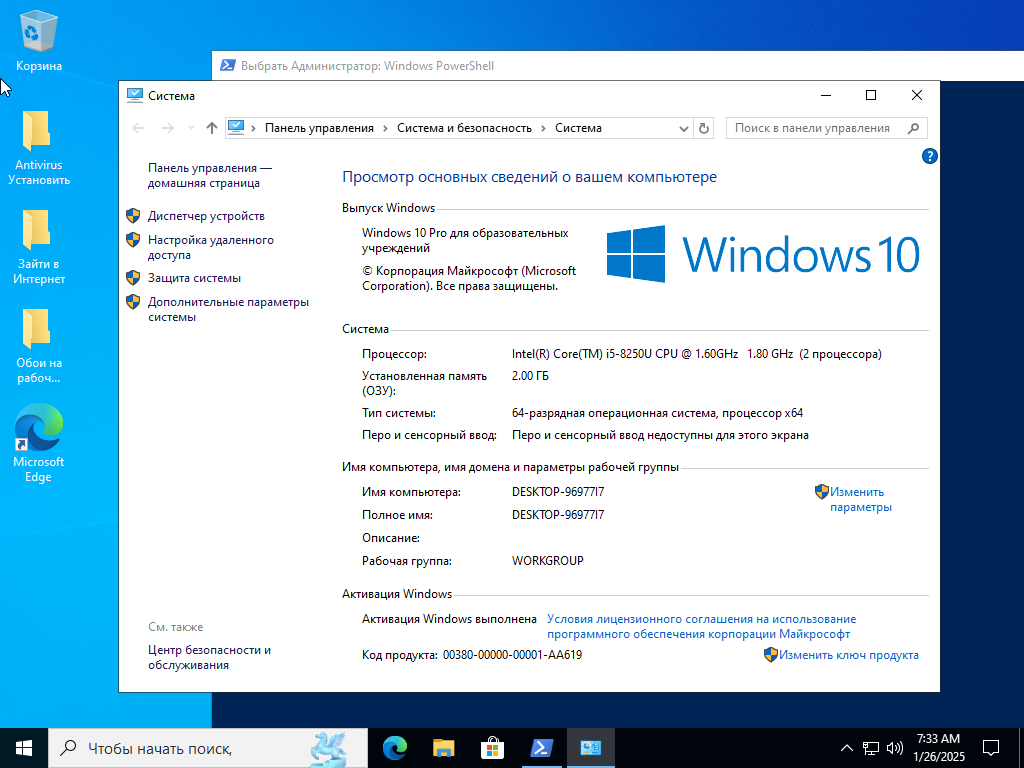This screenshot has width=1024, height=768.
Task: Minimize the Система window
Action: pos(826,95)
